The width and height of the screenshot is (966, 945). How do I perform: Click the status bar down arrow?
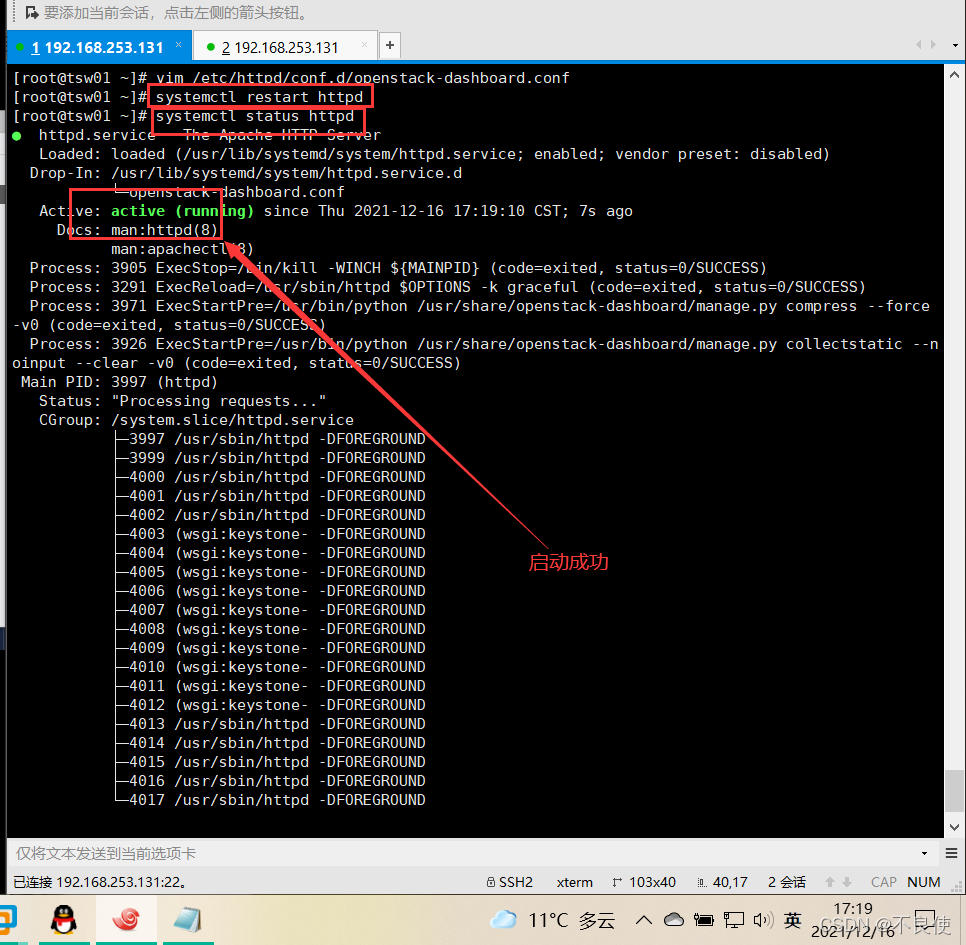[x=847, y=882]
